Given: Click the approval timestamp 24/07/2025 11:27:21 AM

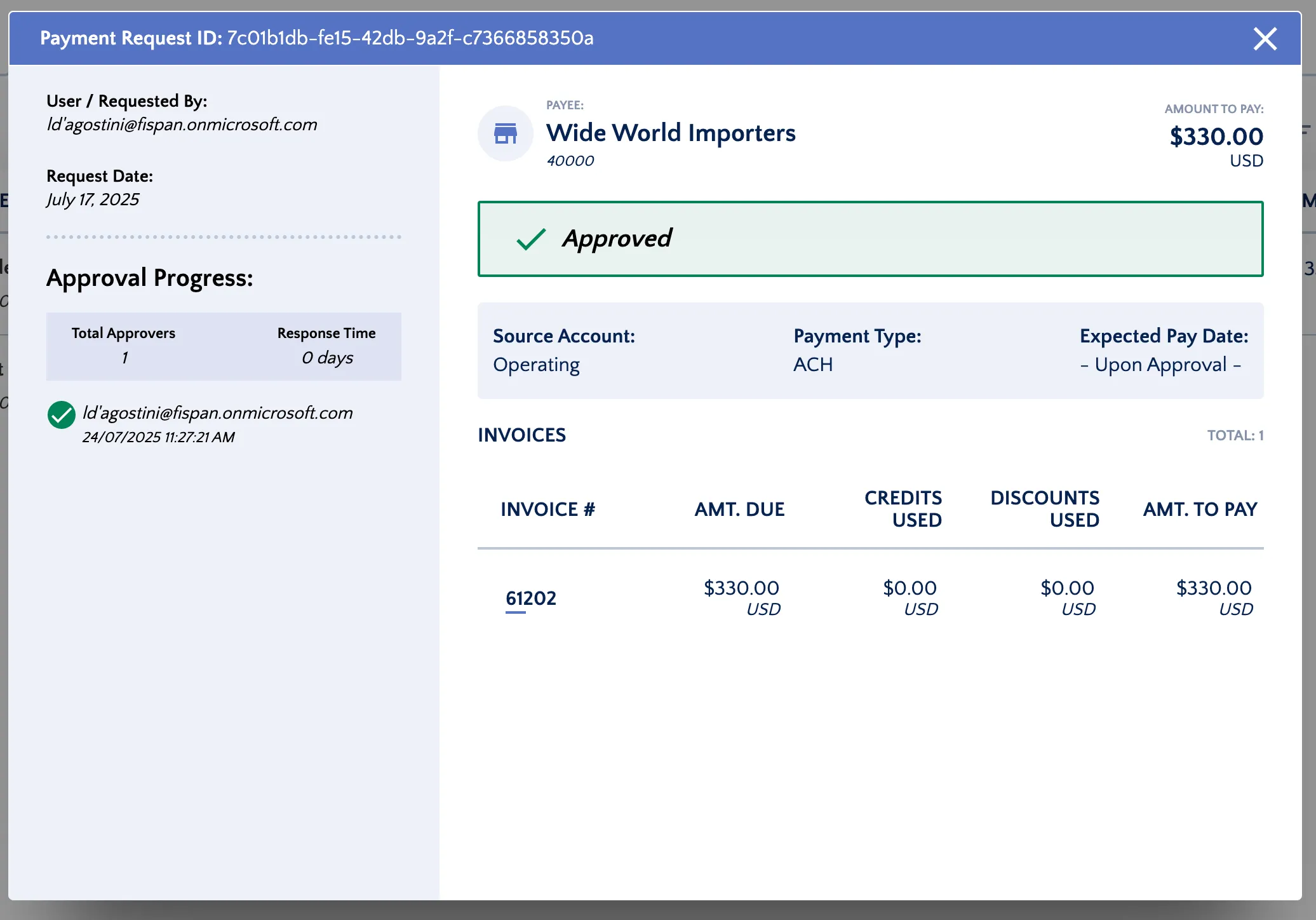Looking at the screenshot, I should tap(159, 437).
